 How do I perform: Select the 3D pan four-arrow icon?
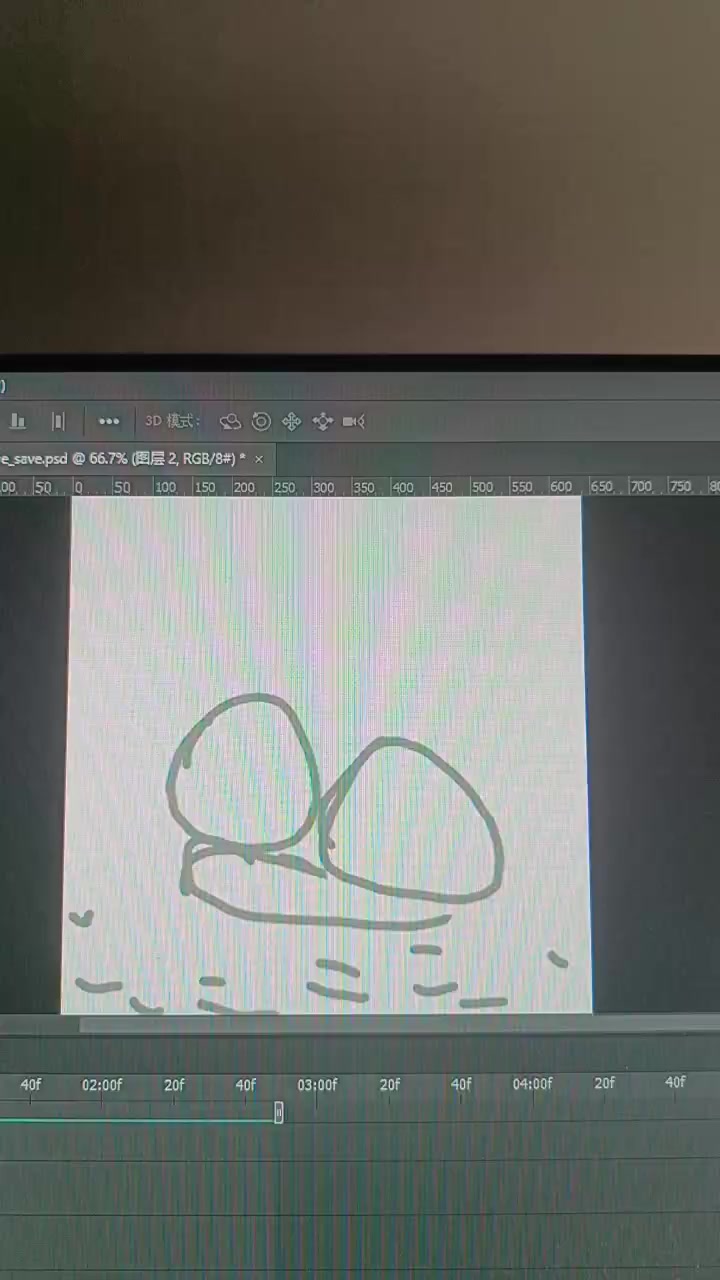tap(292, 421)
